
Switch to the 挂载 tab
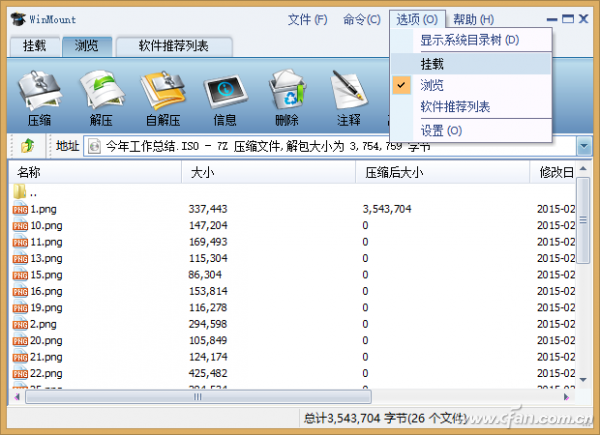(34, 47)
